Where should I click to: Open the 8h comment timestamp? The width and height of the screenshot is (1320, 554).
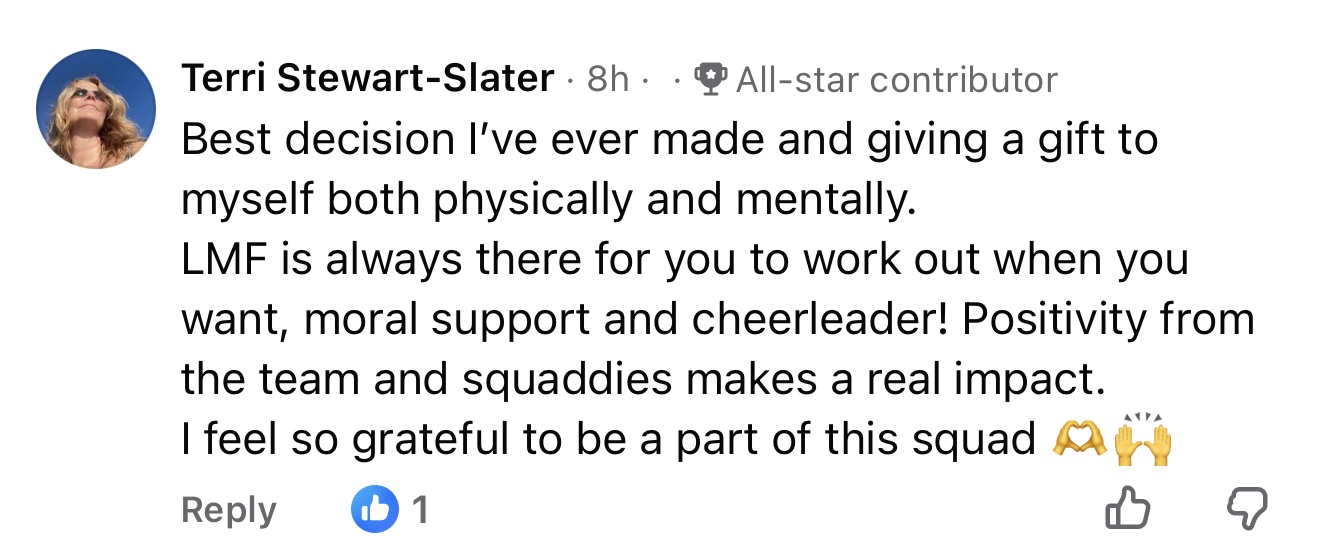607,79
